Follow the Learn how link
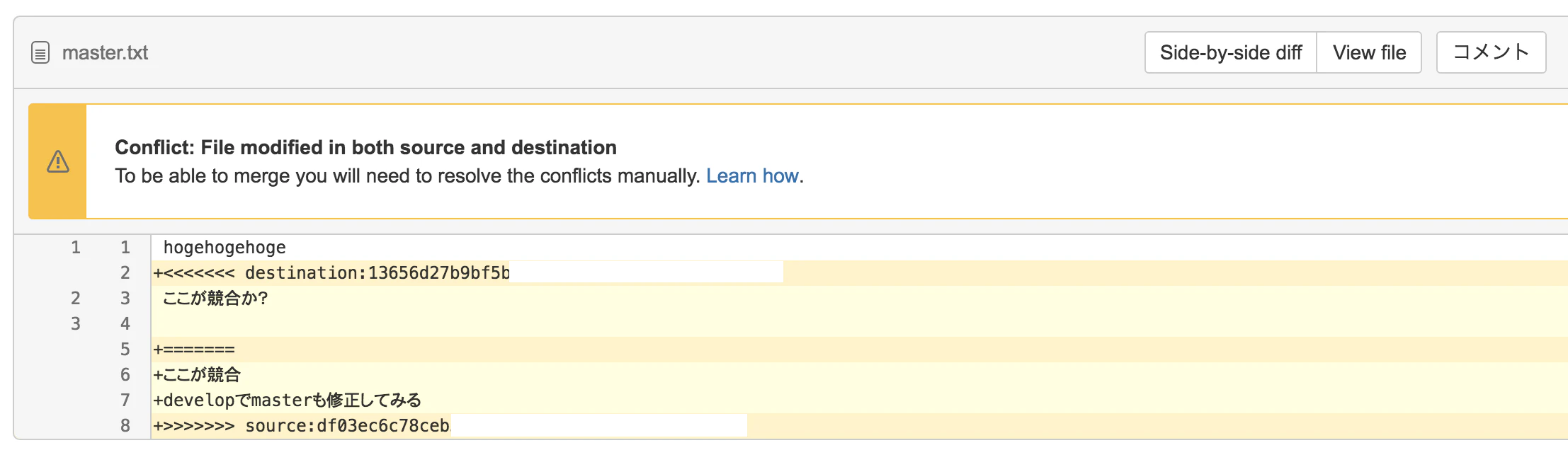This screenshot has height=467, width=1568. click(752, 175)
